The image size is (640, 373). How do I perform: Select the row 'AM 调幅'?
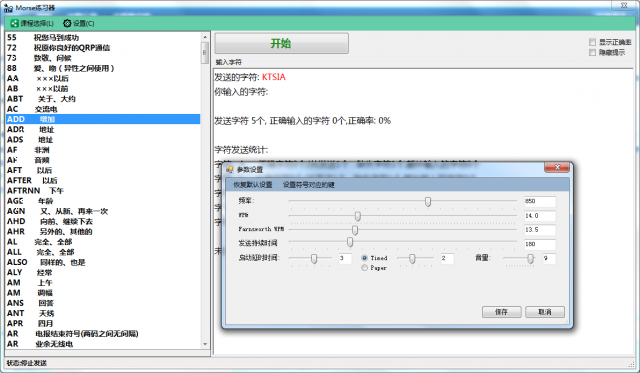(x=103, y=293)
